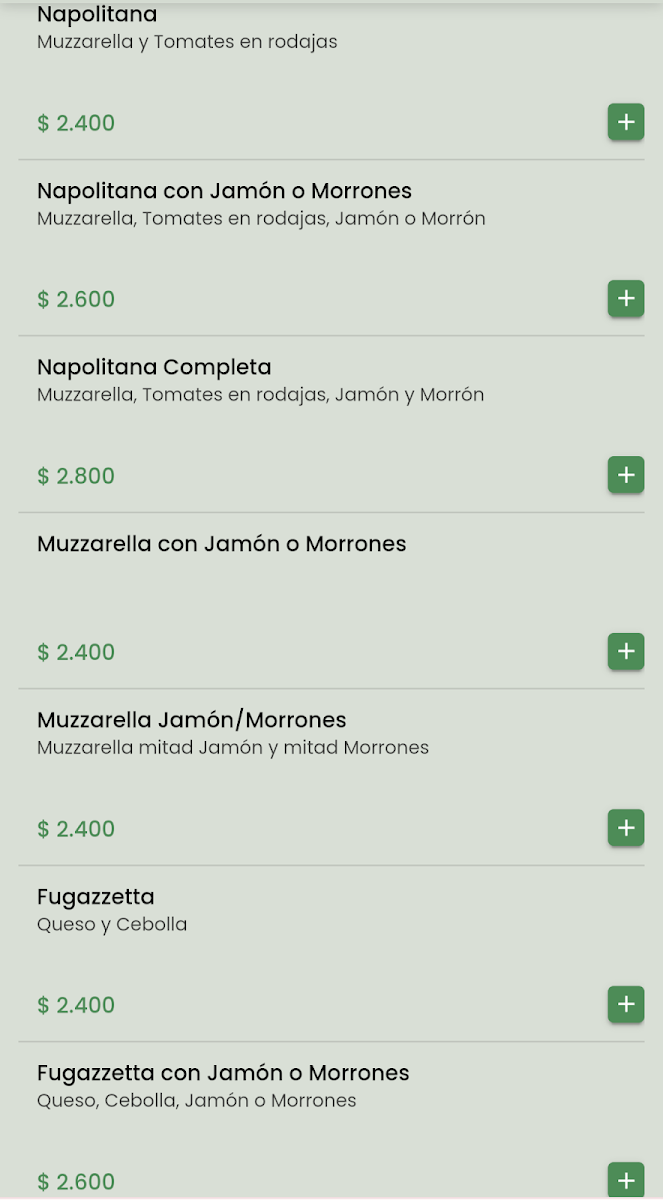
Task: Click the Queso y Cebolla description
Action: [112, 924]
